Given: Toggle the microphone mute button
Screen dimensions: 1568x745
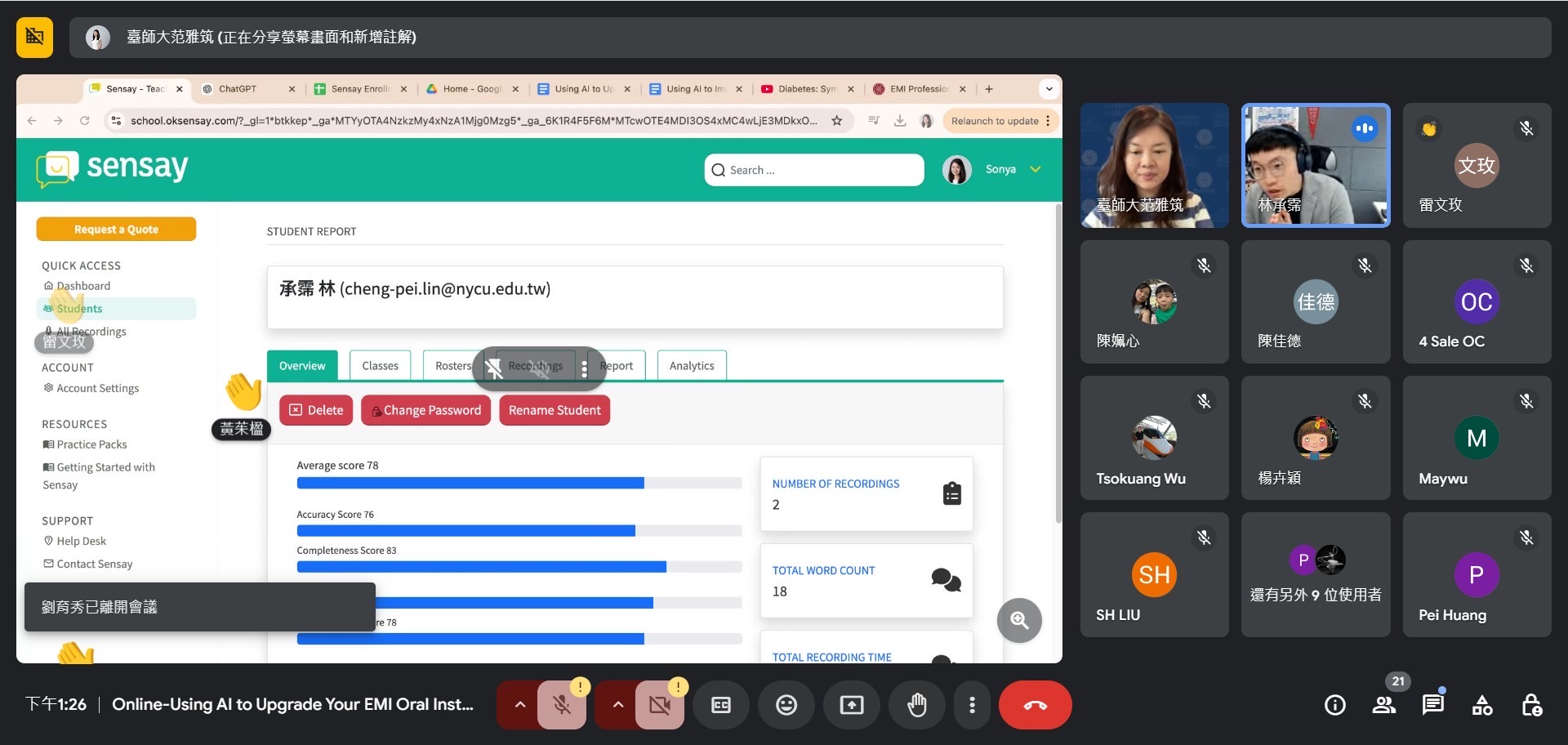Looking at the screenshot, I should pyautogui.click(x=562, y=705).
